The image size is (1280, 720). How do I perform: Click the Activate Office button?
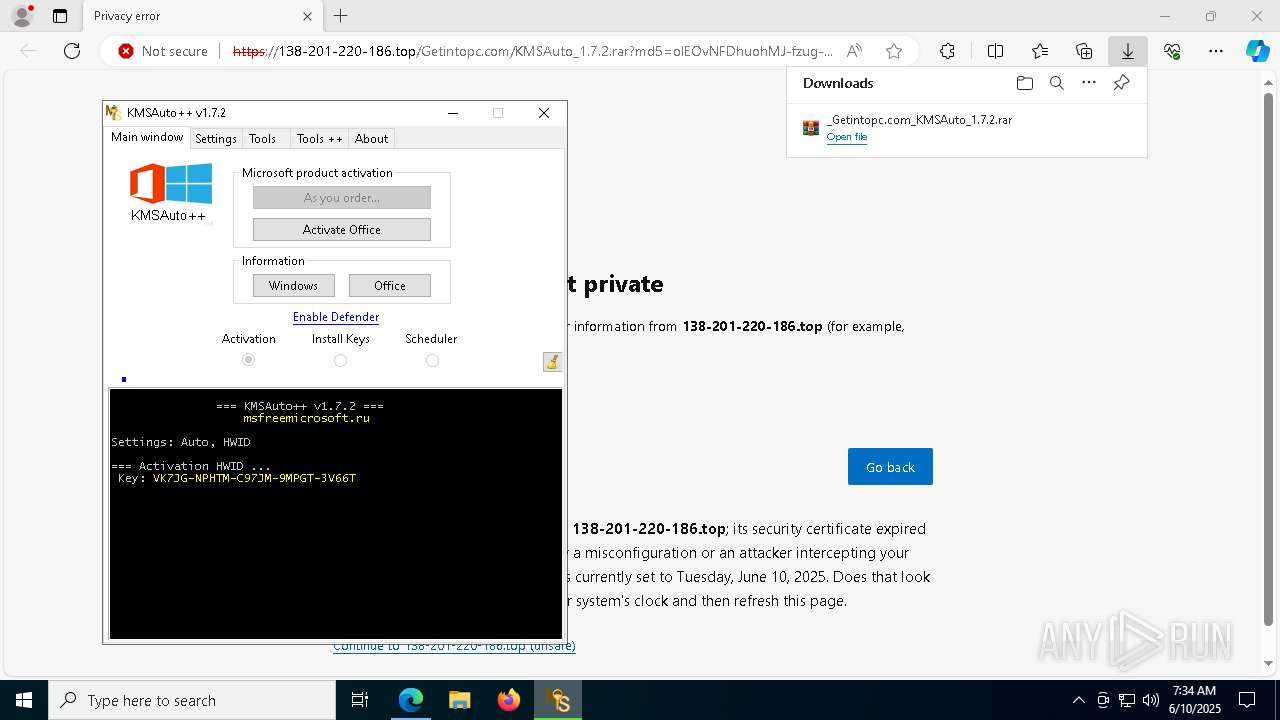[342, 230]
